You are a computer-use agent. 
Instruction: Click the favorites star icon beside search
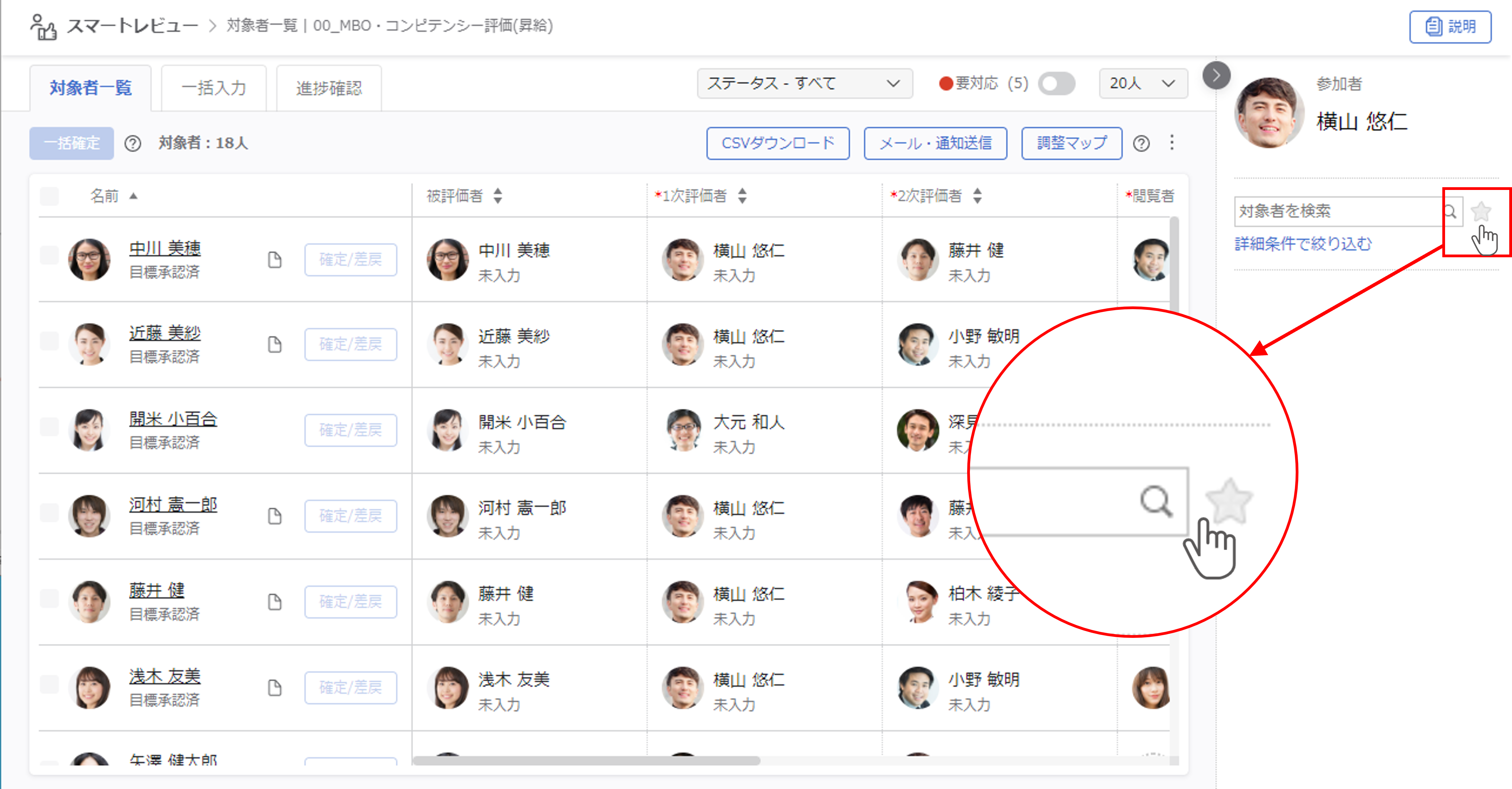tap(1480, 211)
